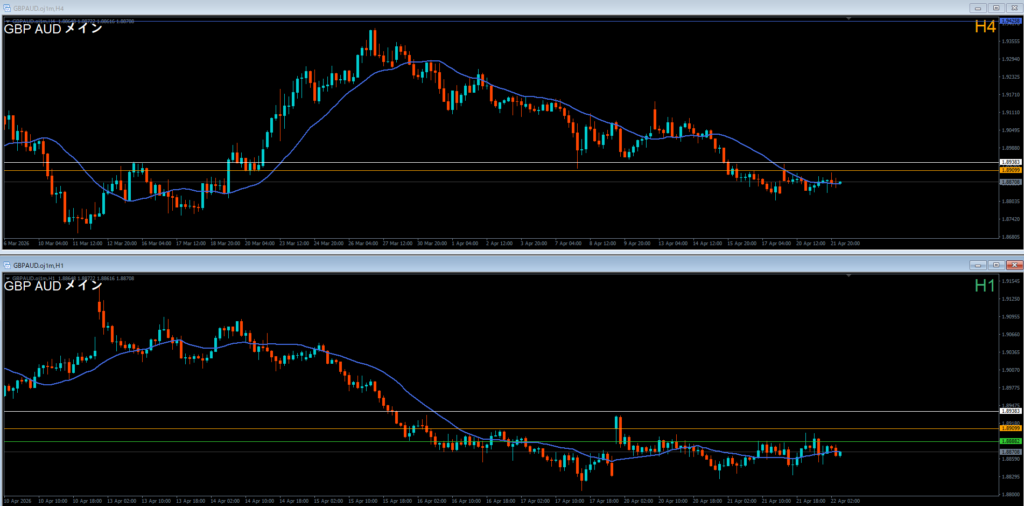The image size is (1024, 506).
Task: Click the orange 1.89099 price tag on H1 chart
Action: tap(1010, 428)
